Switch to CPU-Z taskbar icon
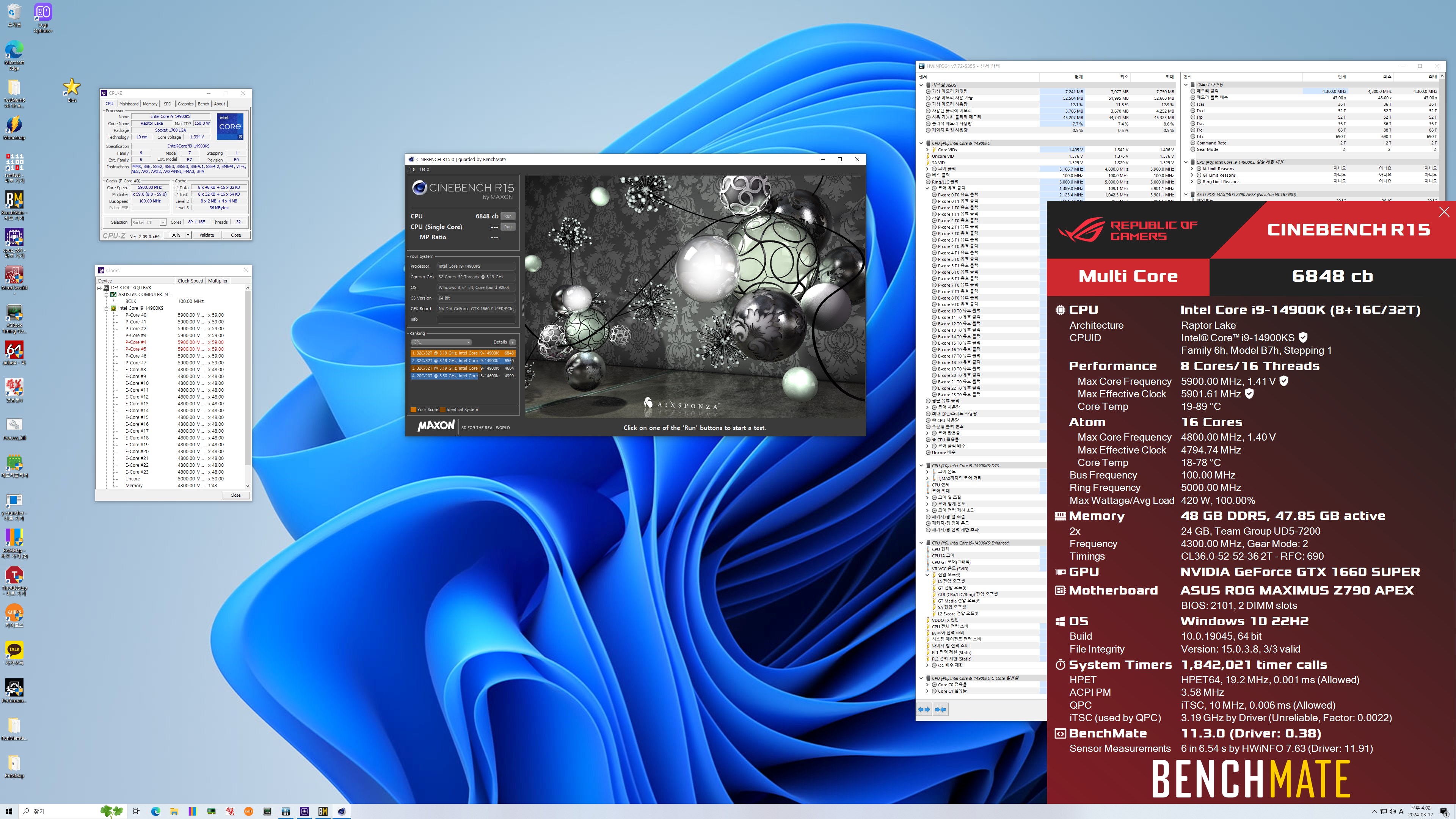This screenshot has width=1456, height=819. [304, 811]
